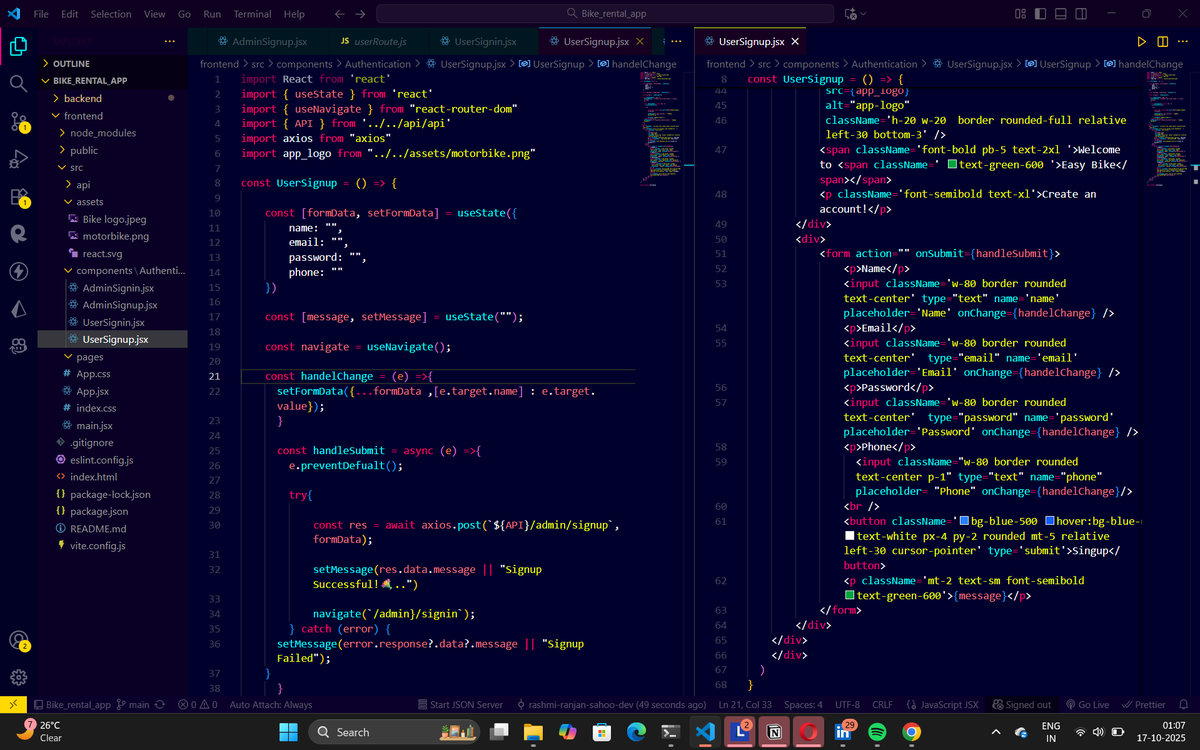Click errors and warnings count in status bar

[197, 705]
